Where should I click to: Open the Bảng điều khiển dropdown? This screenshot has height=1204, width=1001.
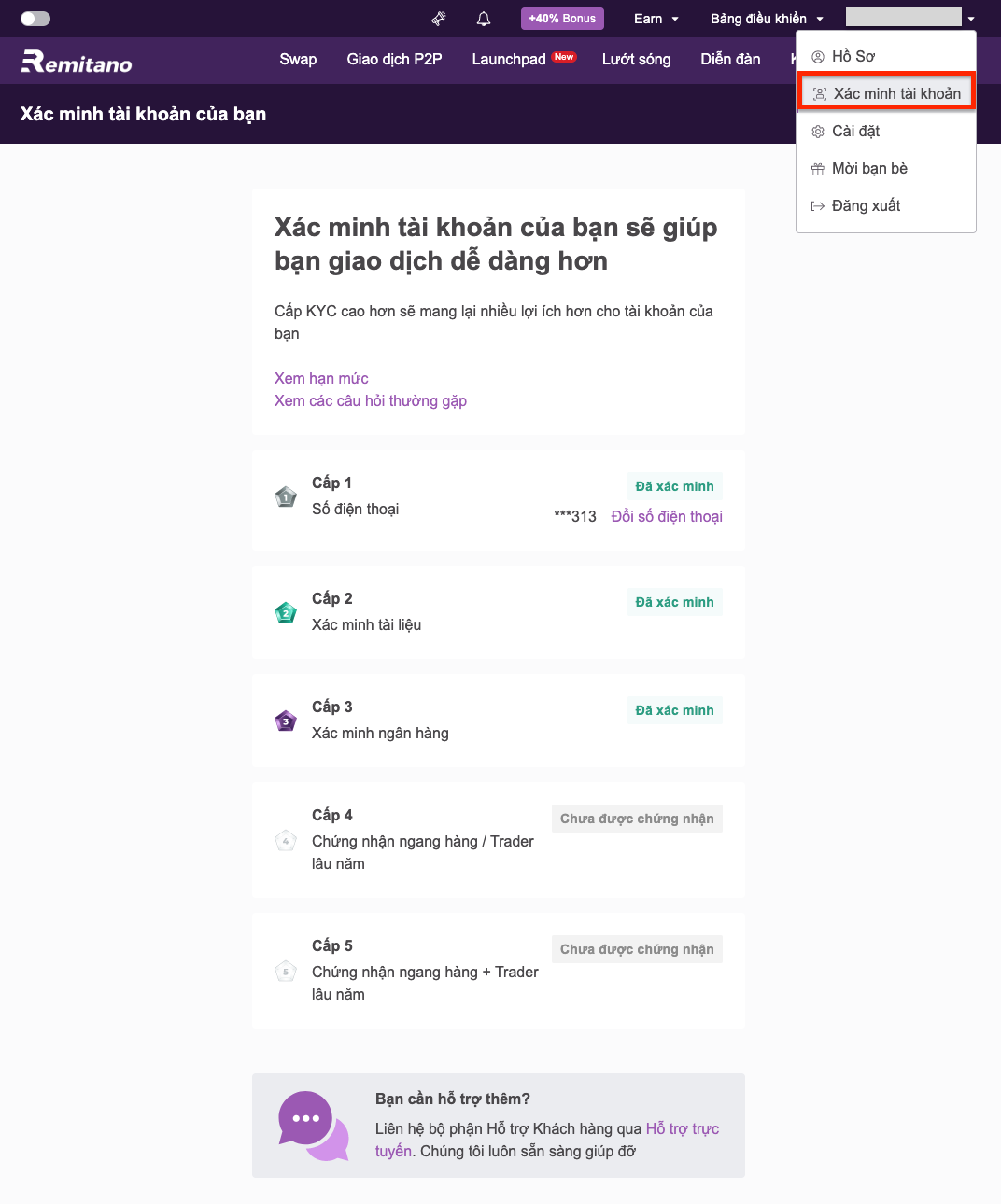click(x=768, y=19)
